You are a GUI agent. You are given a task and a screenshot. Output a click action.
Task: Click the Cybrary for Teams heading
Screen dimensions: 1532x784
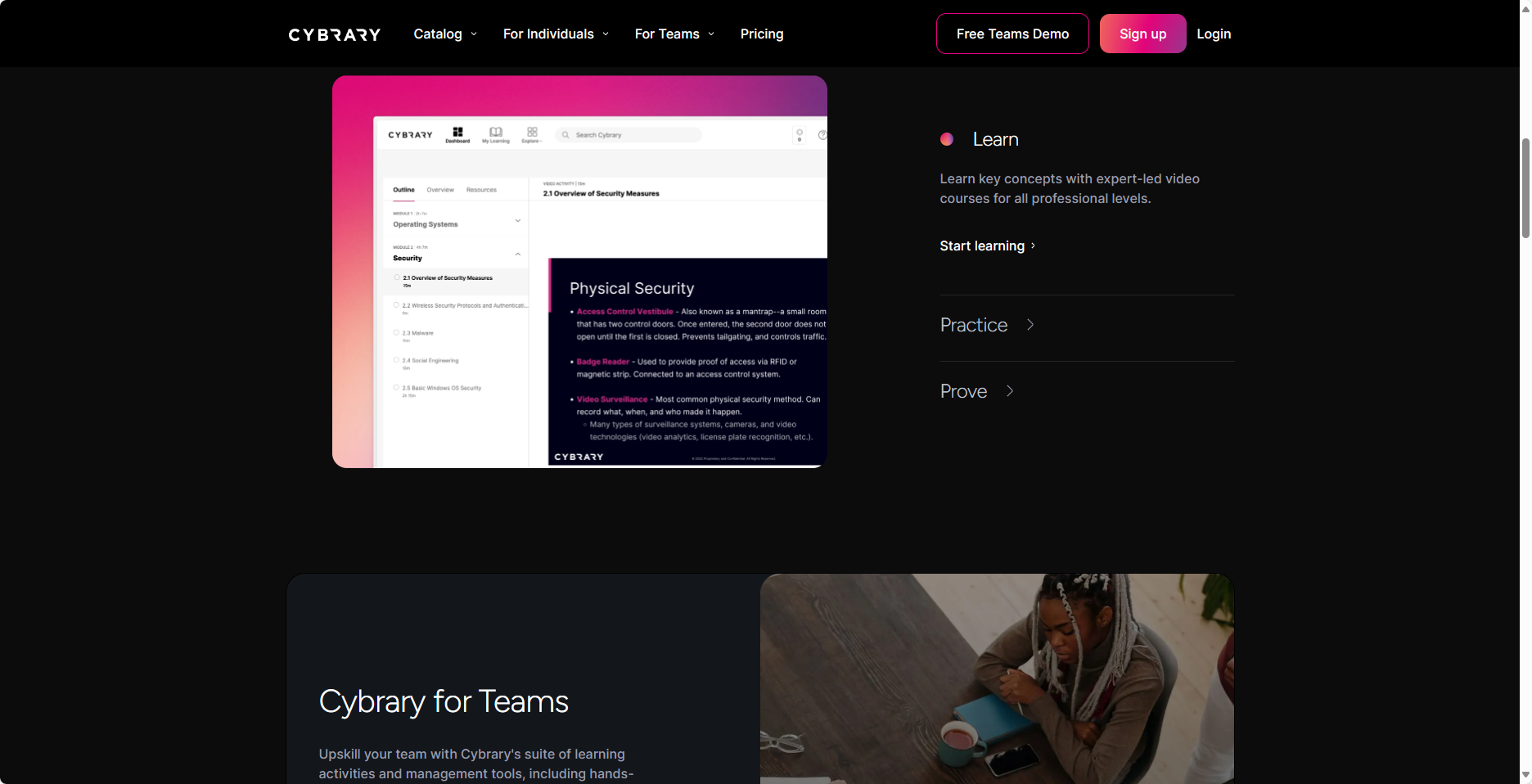444,702
